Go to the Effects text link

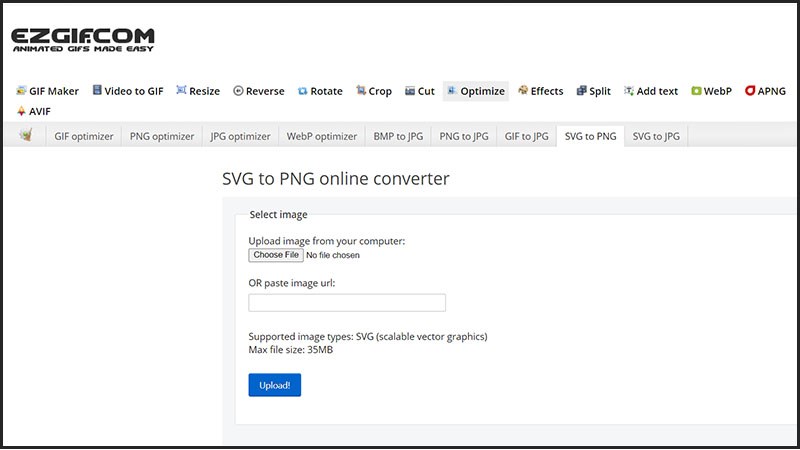[x=547, y=91]
